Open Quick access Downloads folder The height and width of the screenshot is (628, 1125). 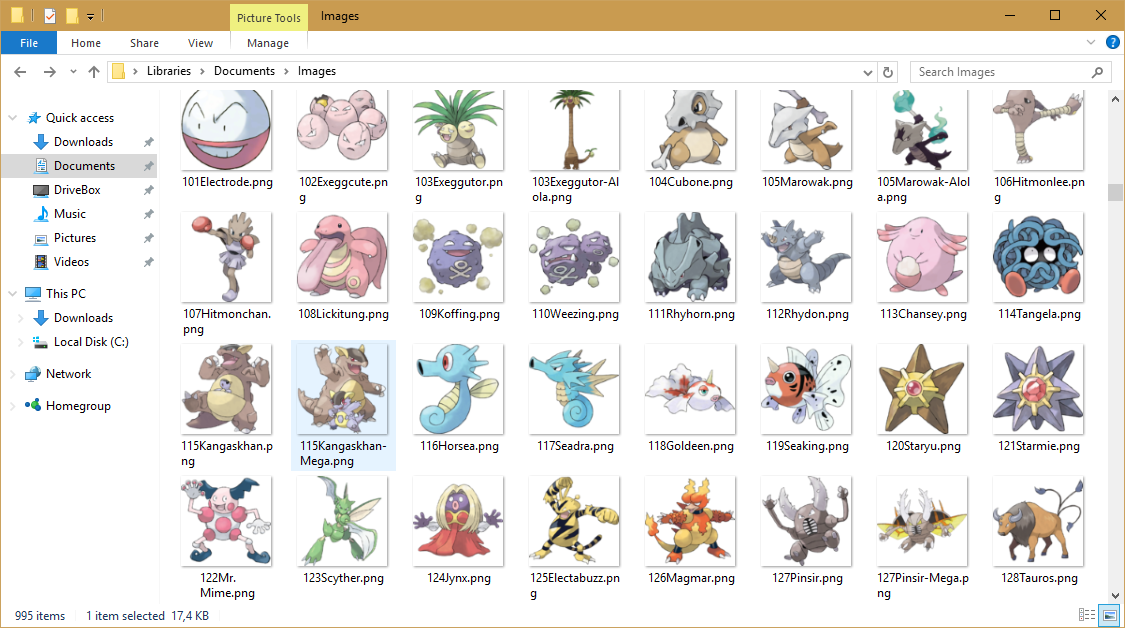pyautogui.click(x=83, y=142)
